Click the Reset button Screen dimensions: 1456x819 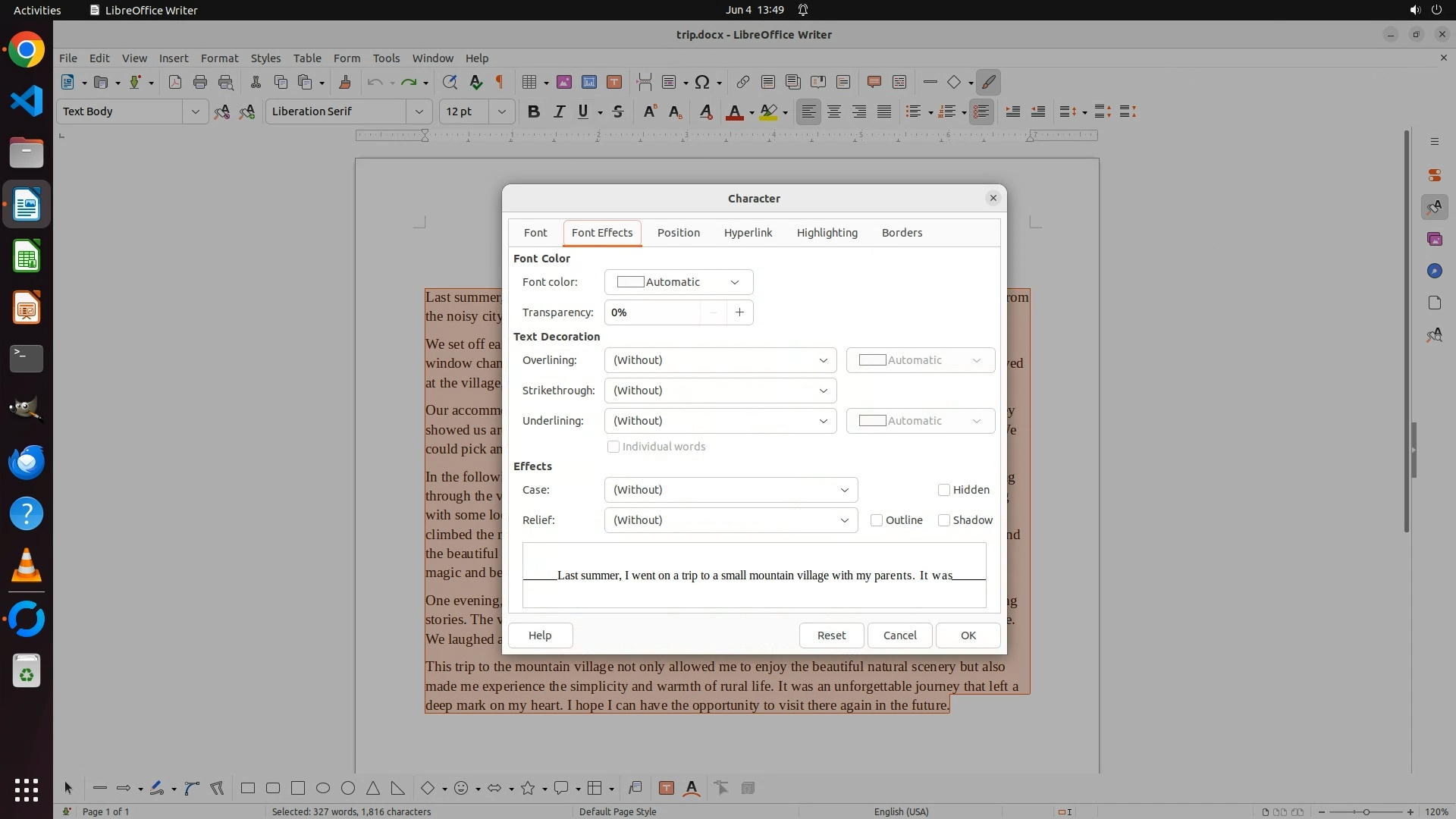coord(831,635)
